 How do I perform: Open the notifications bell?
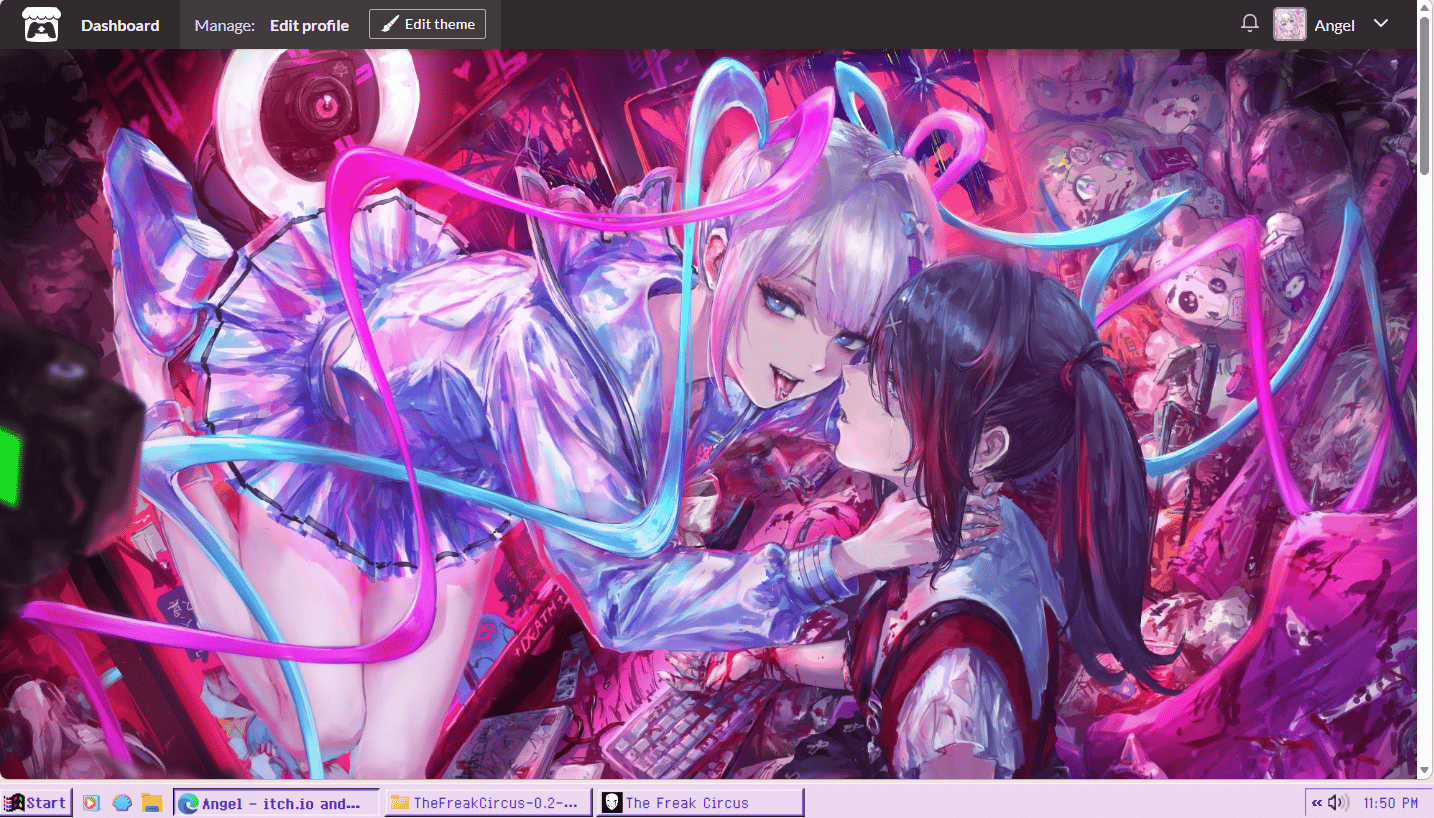click(x=1249, y=24)
